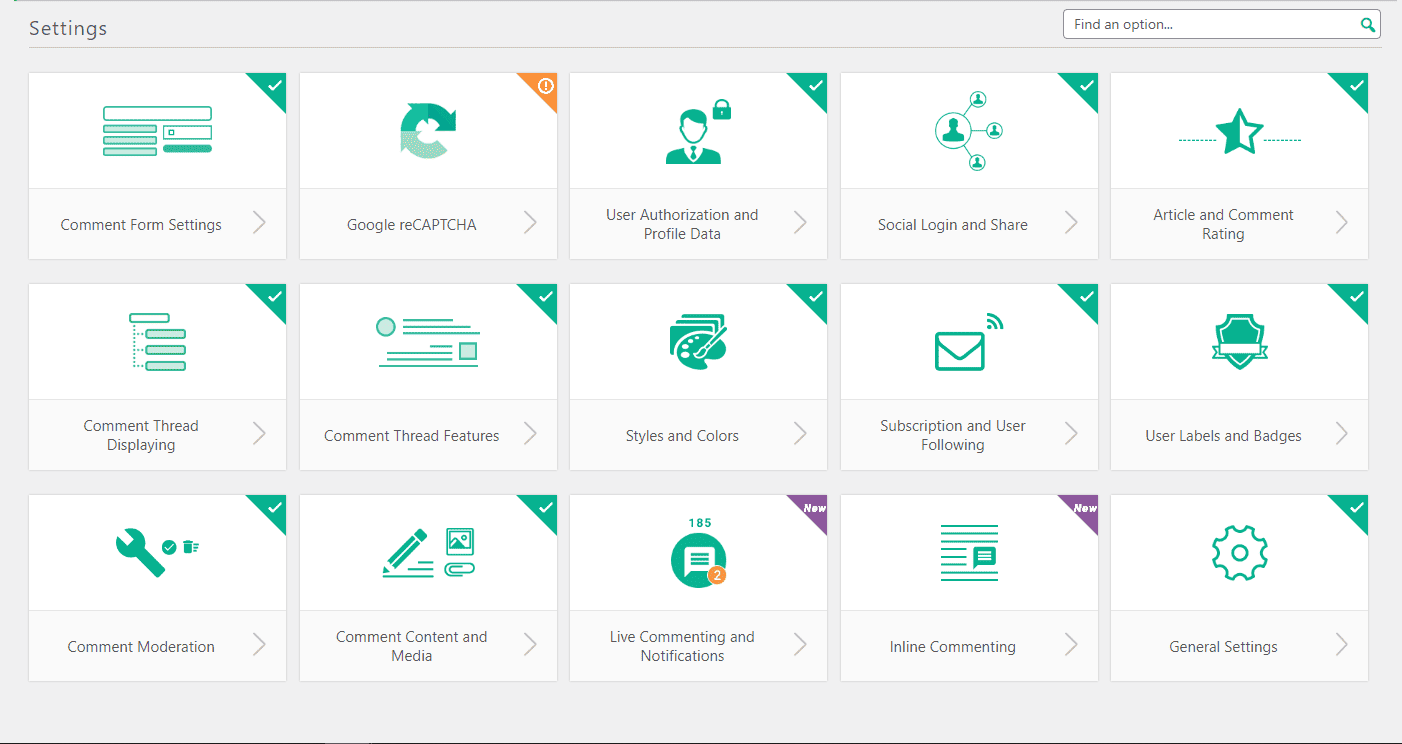This screenshot has height=744, width=1402.
Task: Click the General Settings gear icon
Action: 1240,552
